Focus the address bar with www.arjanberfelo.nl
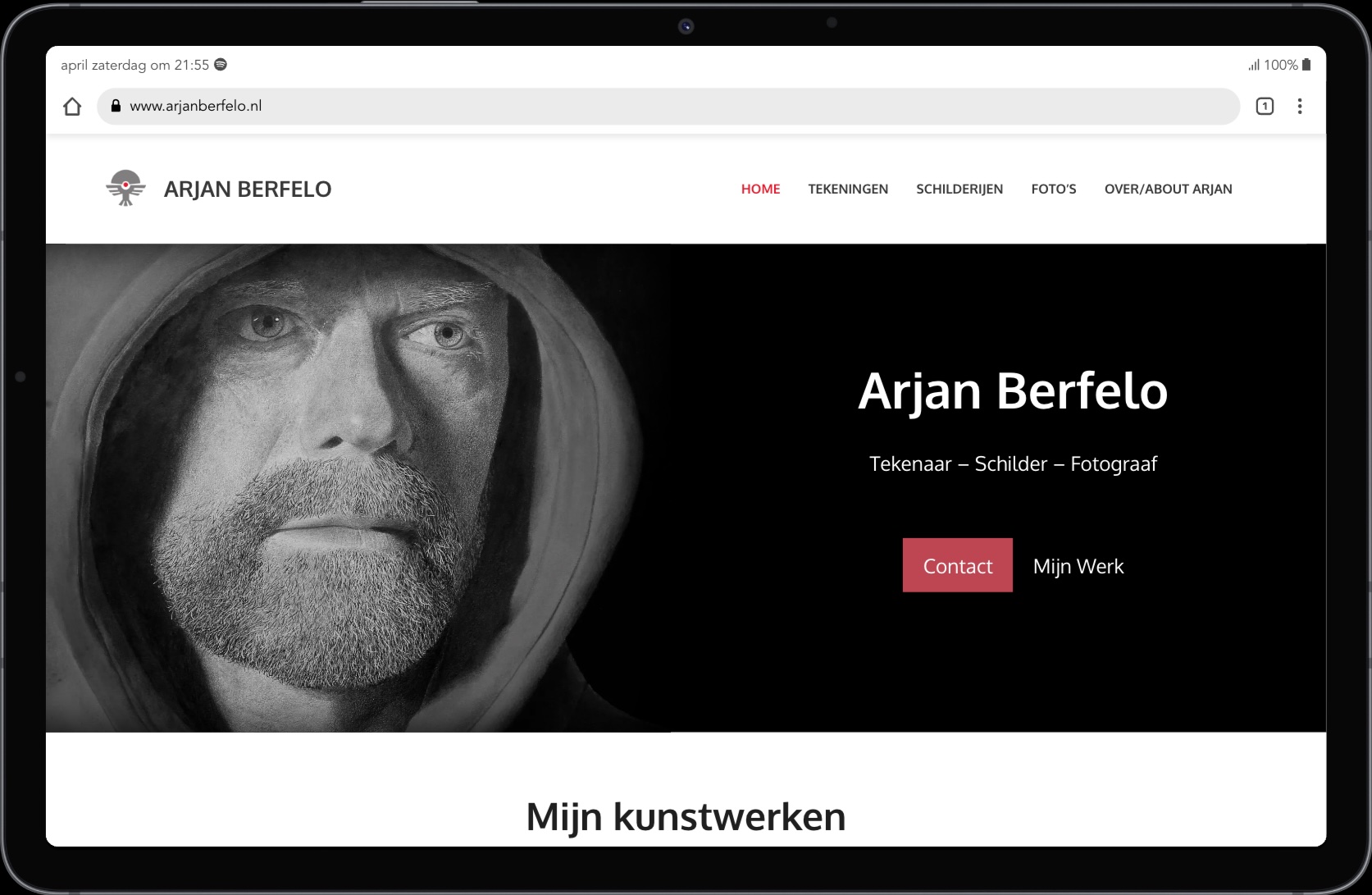1372x895 pixels. (x=668, y=106)
